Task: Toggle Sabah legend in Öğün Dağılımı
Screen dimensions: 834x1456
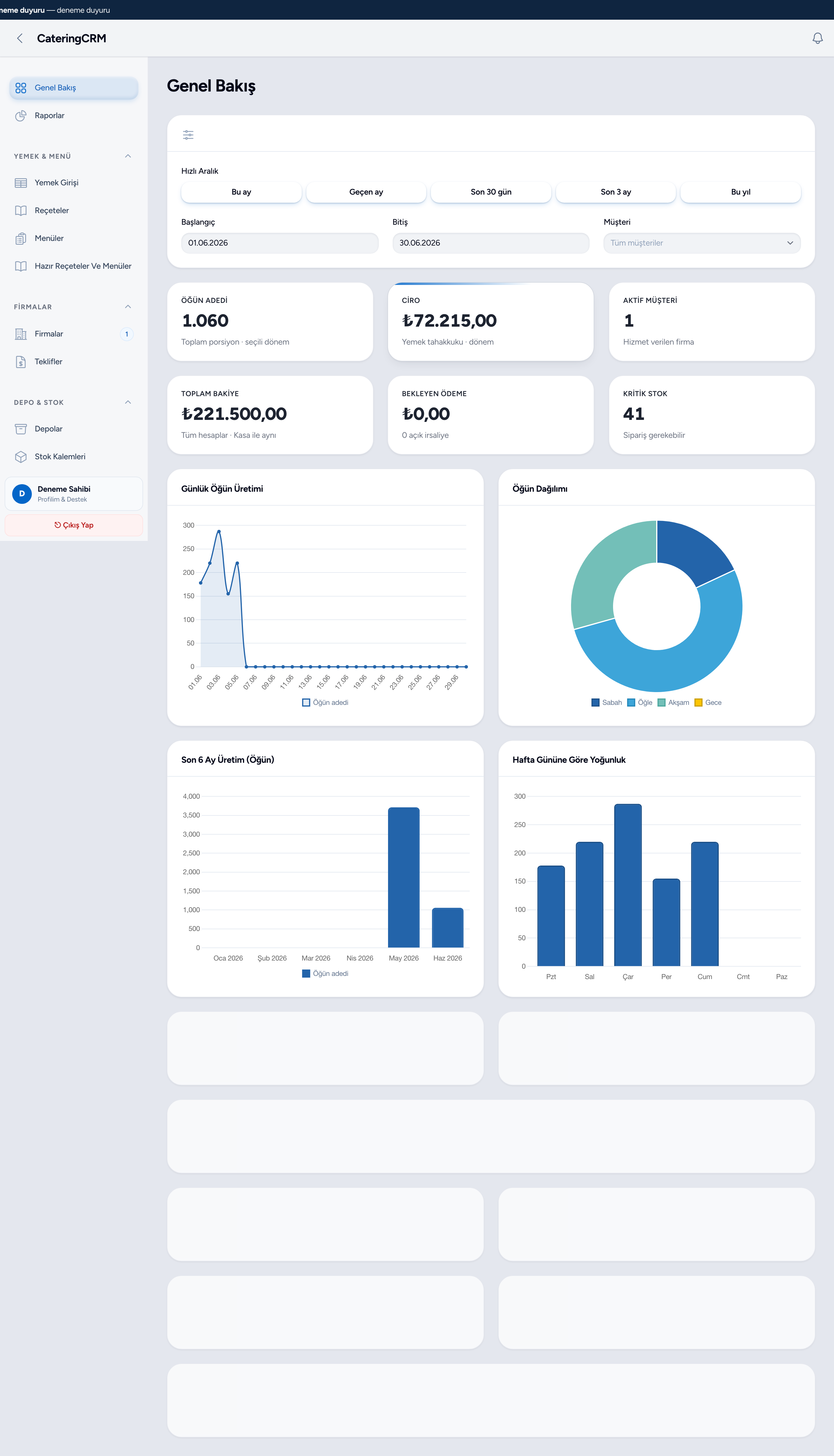Action: tap(607, 703)
